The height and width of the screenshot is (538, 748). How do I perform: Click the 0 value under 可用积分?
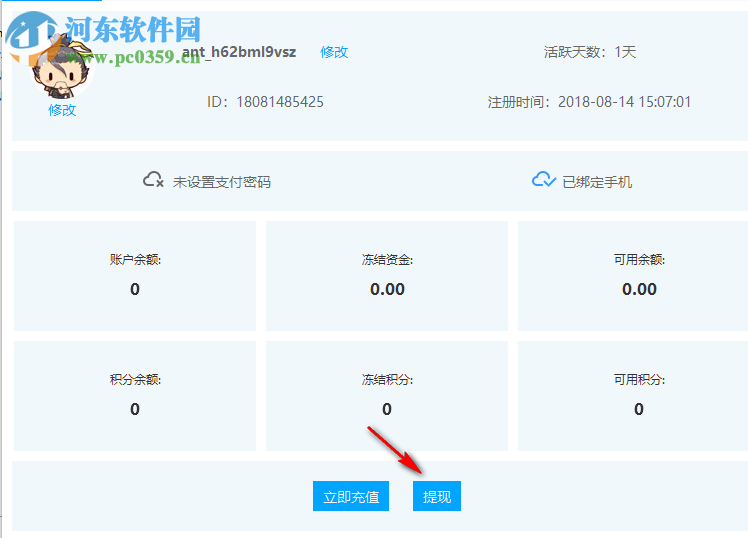click(639, 409)
